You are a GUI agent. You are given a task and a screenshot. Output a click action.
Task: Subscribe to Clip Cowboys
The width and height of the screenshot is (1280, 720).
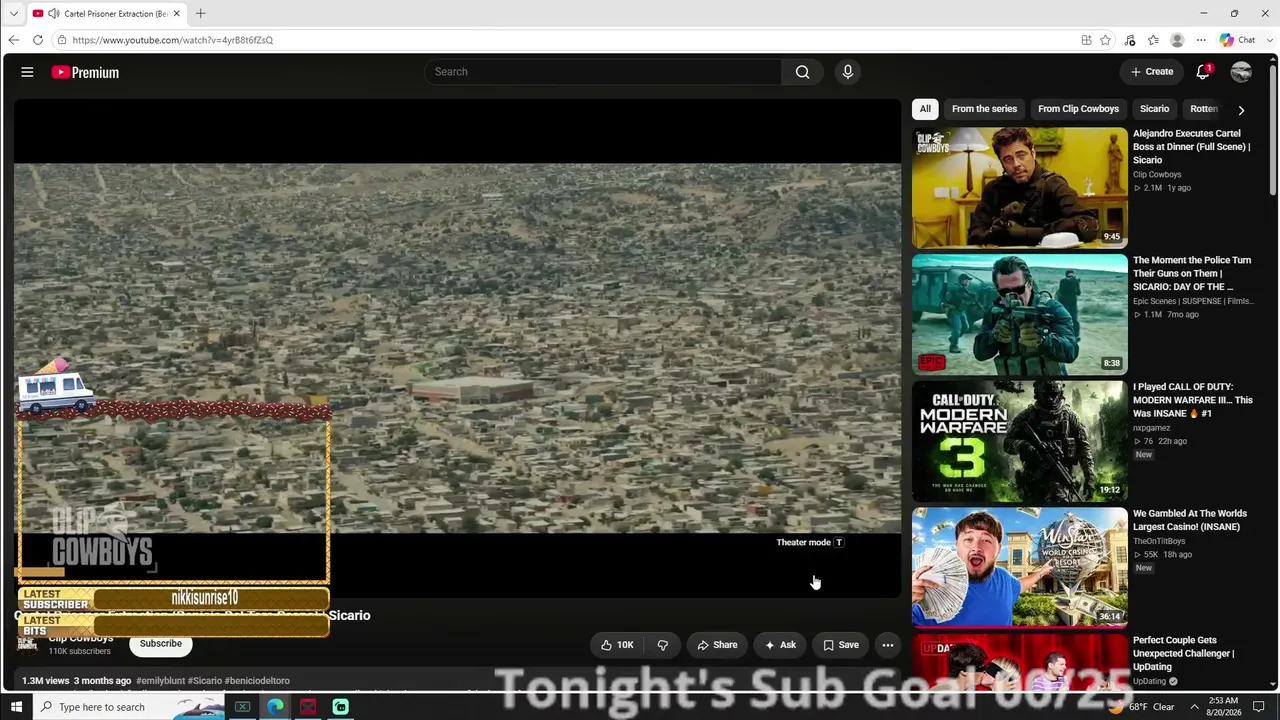(160, 643)
